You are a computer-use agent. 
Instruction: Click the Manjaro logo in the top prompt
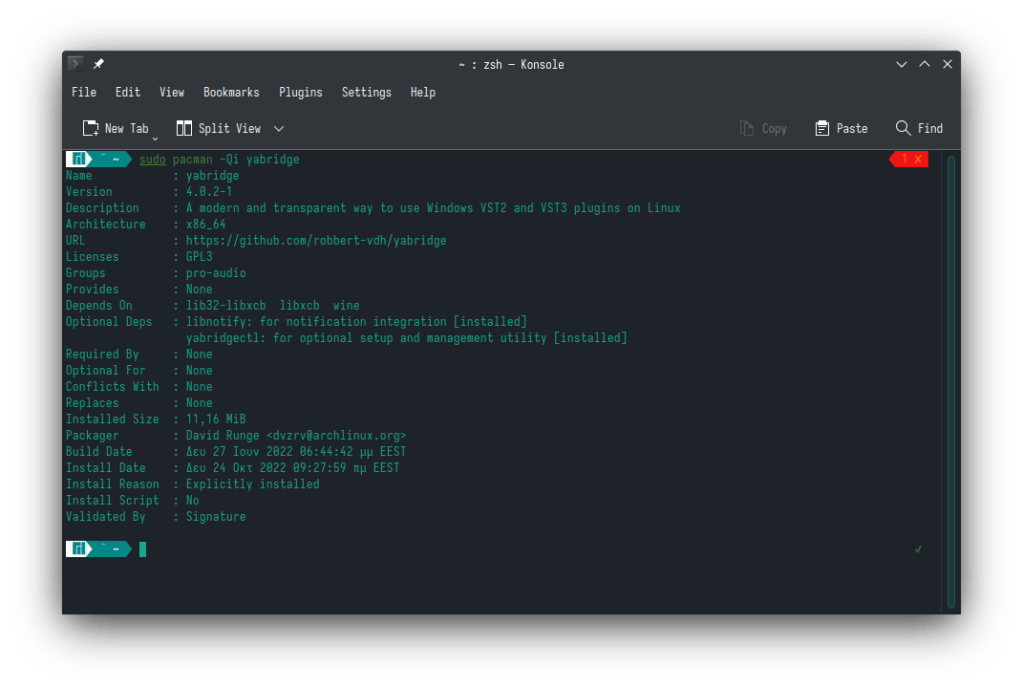point(77,159)
